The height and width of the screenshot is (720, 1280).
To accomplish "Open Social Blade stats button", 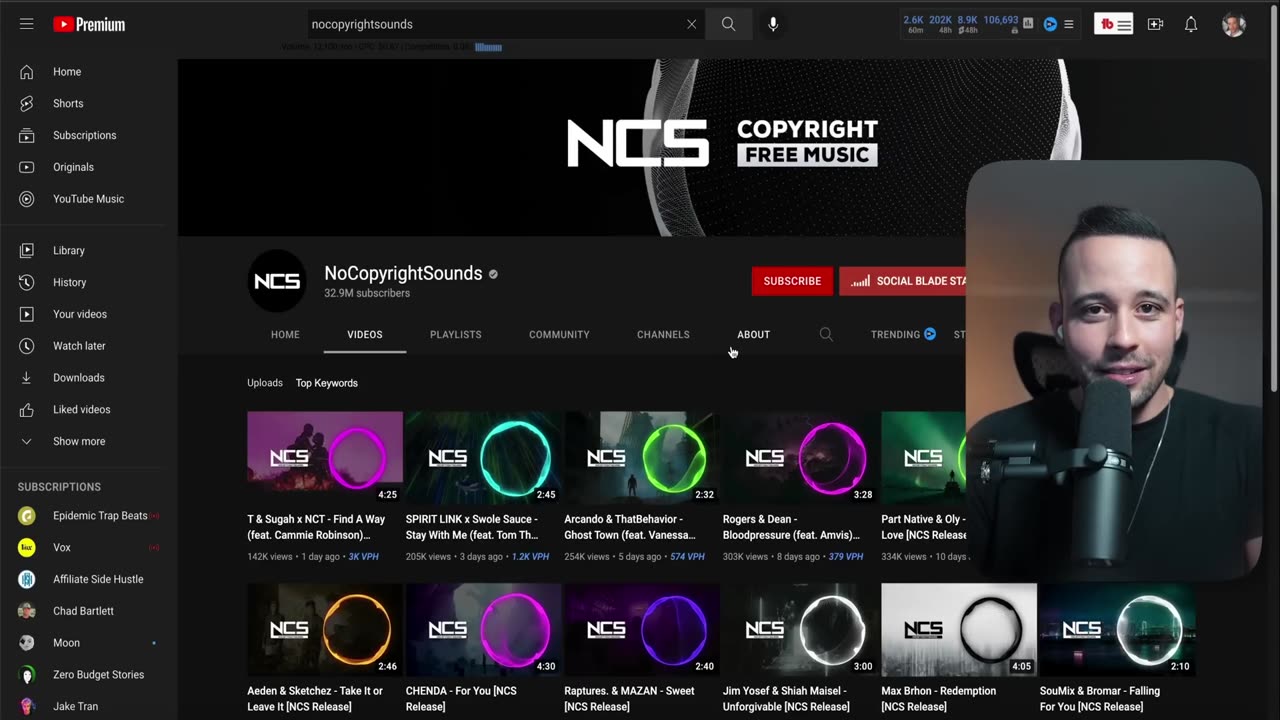I will click(903, 281).
